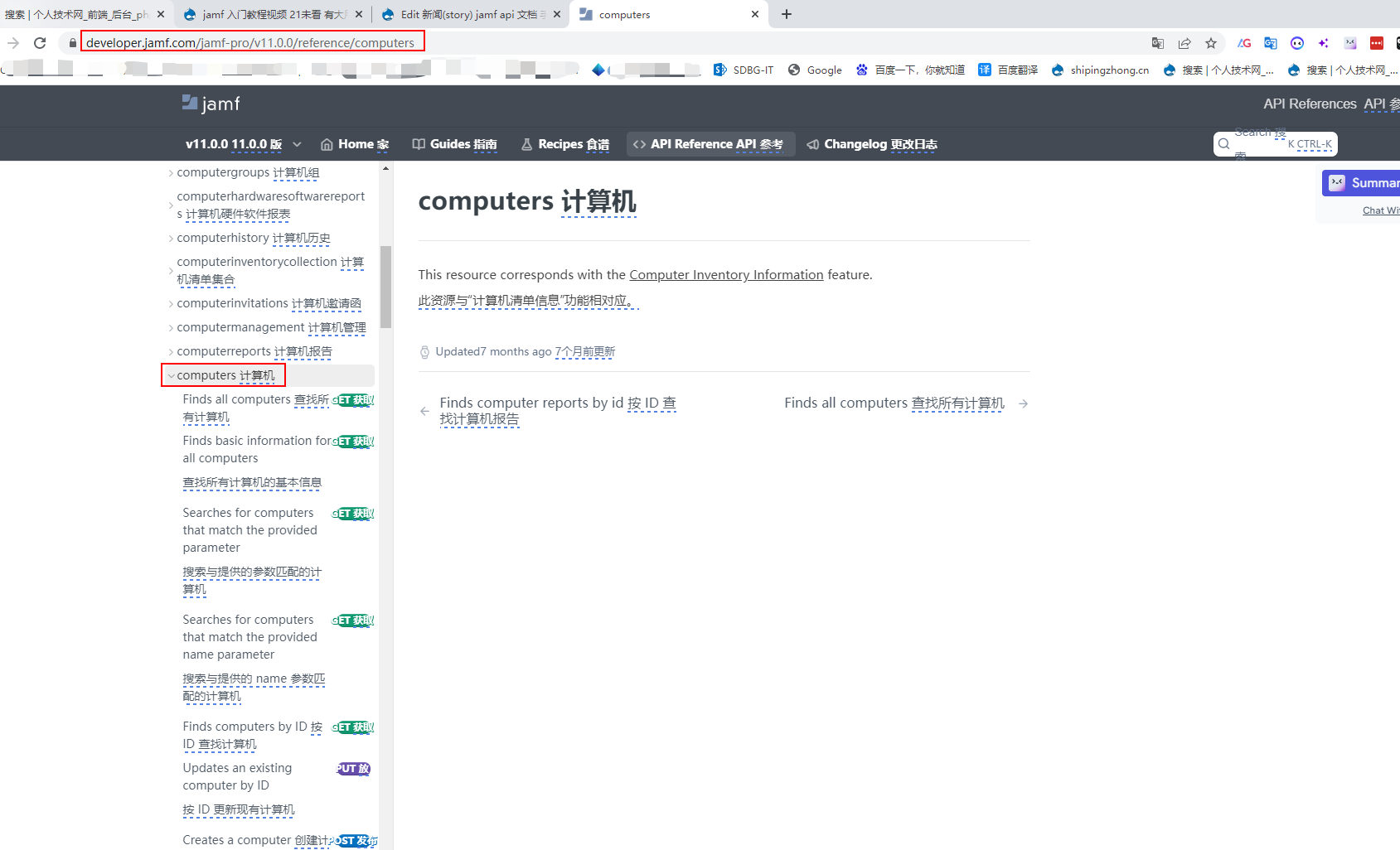Click the Search input box
The image size is (1400, 850).
1276,144
